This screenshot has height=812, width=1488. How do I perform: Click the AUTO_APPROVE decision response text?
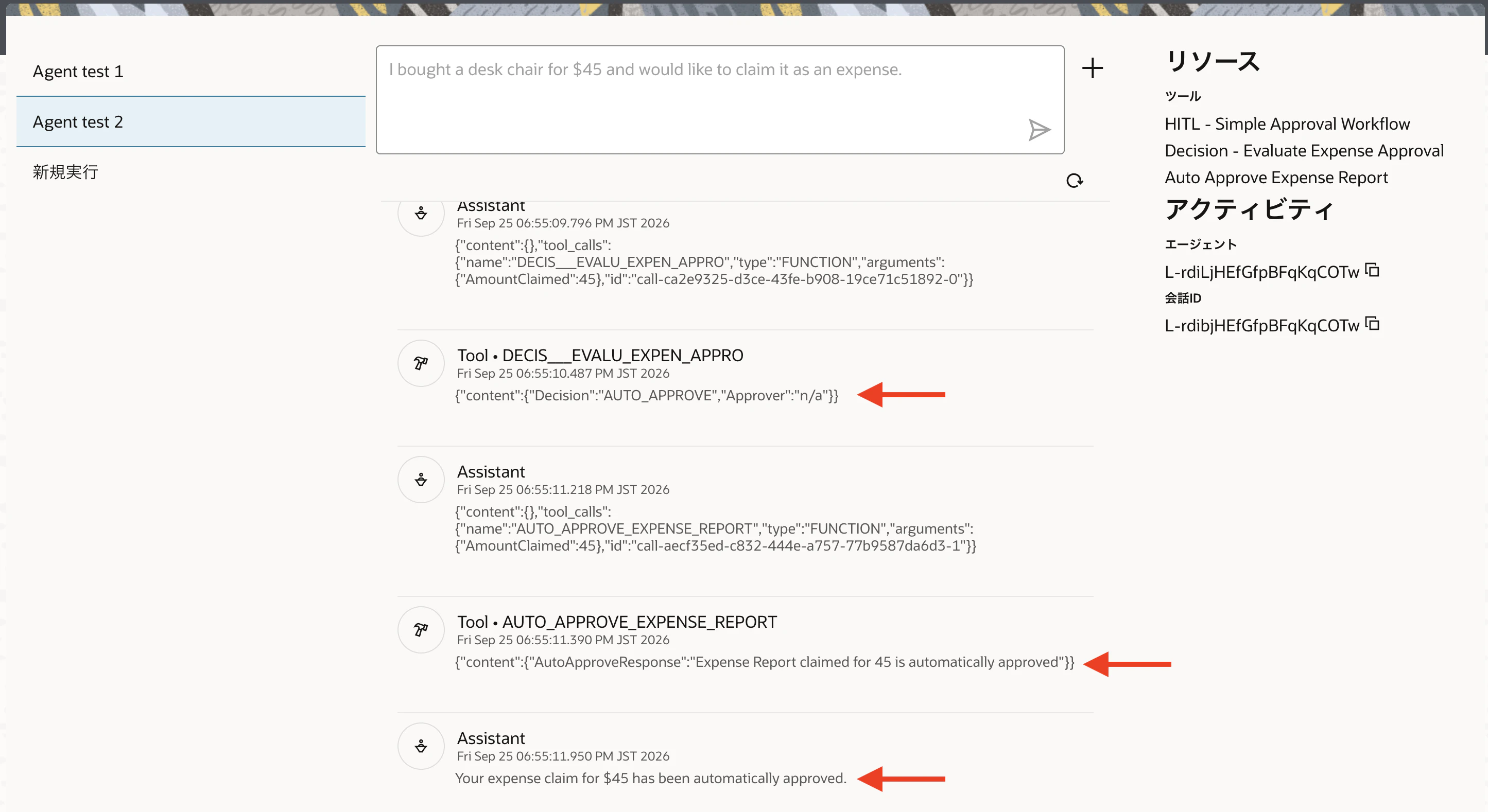[646, 395]
